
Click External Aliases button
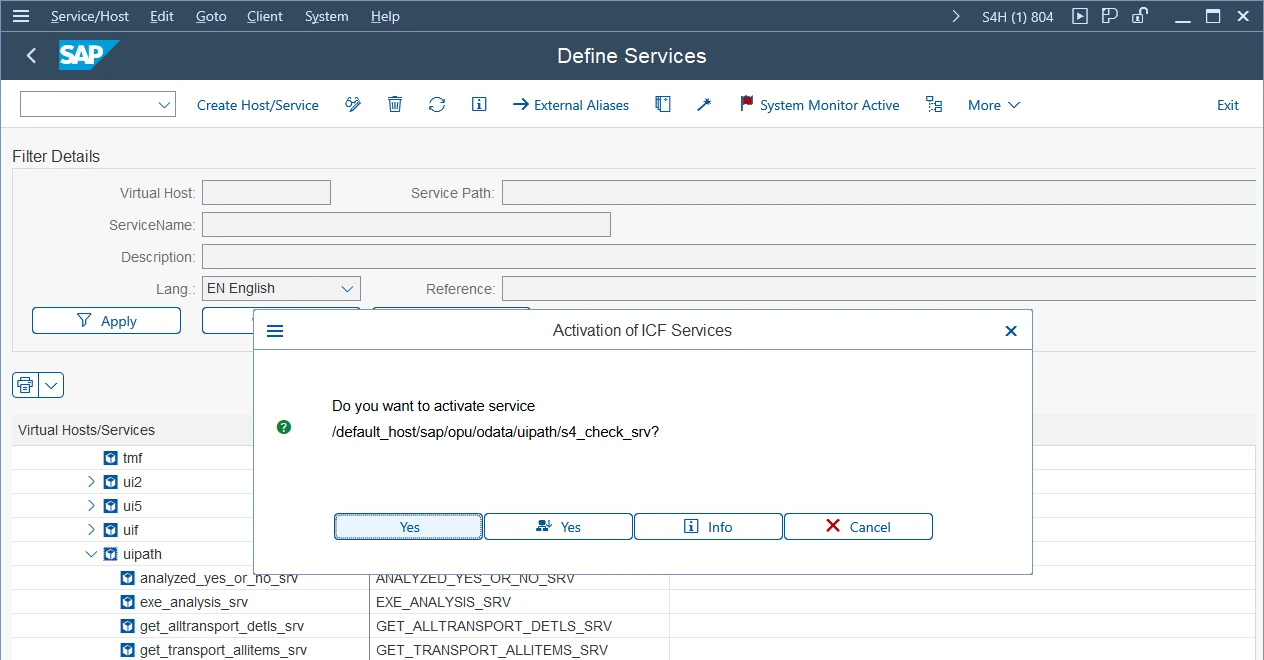coord(571,105)
